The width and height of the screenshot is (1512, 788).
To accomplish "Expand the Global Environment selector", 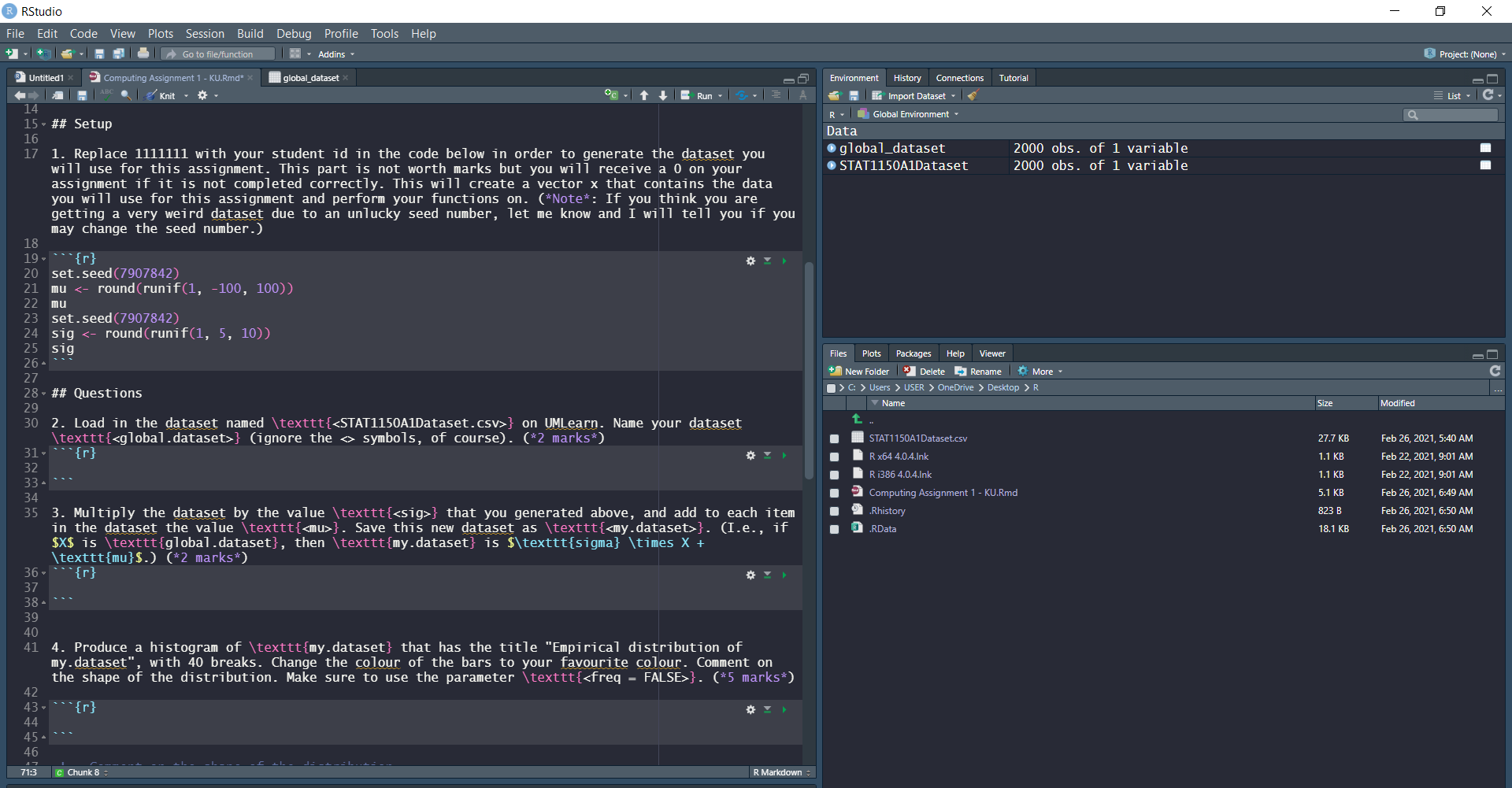I will (955, 113).
